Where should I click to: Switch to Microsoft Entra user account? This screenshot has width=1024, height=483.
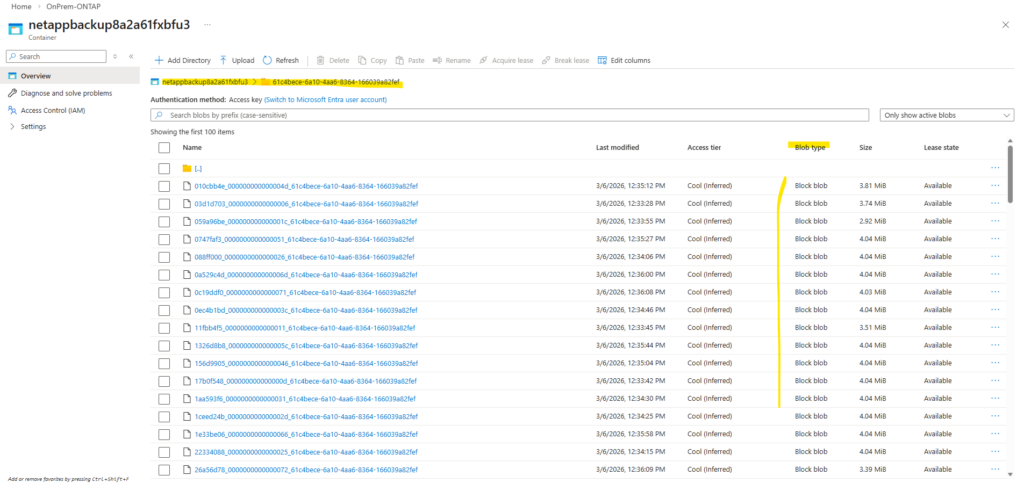point(325,100)
